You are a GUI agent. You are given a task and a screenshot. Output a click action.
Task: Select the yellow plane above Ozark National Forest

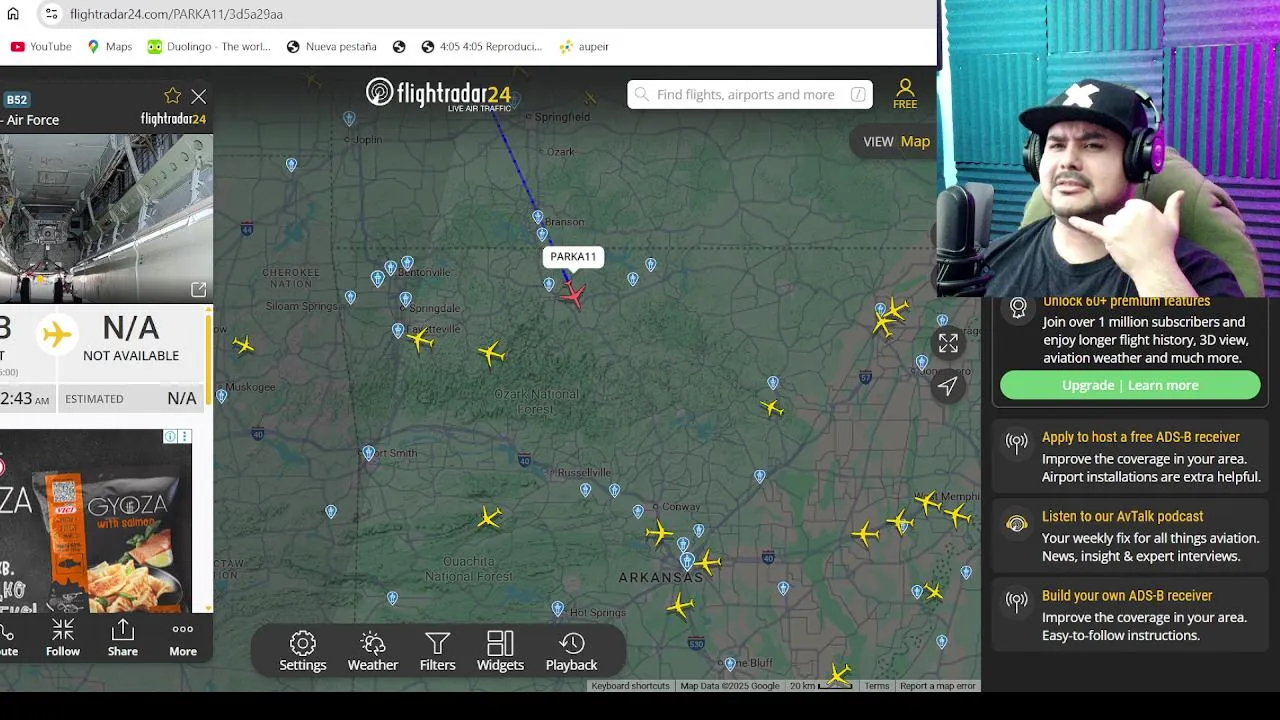click(491, 353)
